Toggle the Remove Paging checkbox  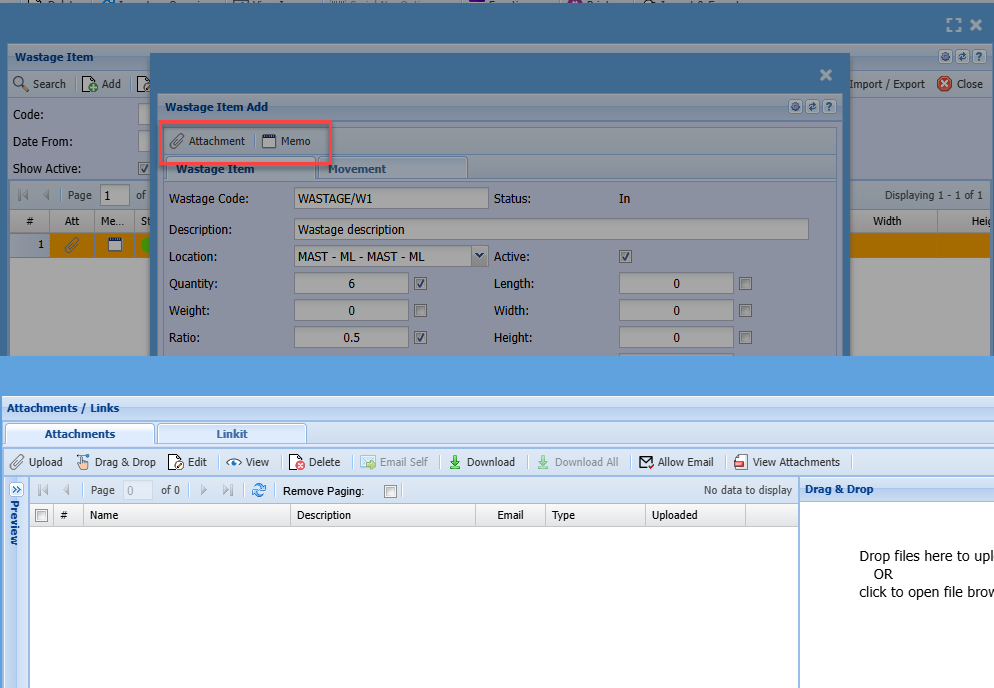click(x=391, y=491)
